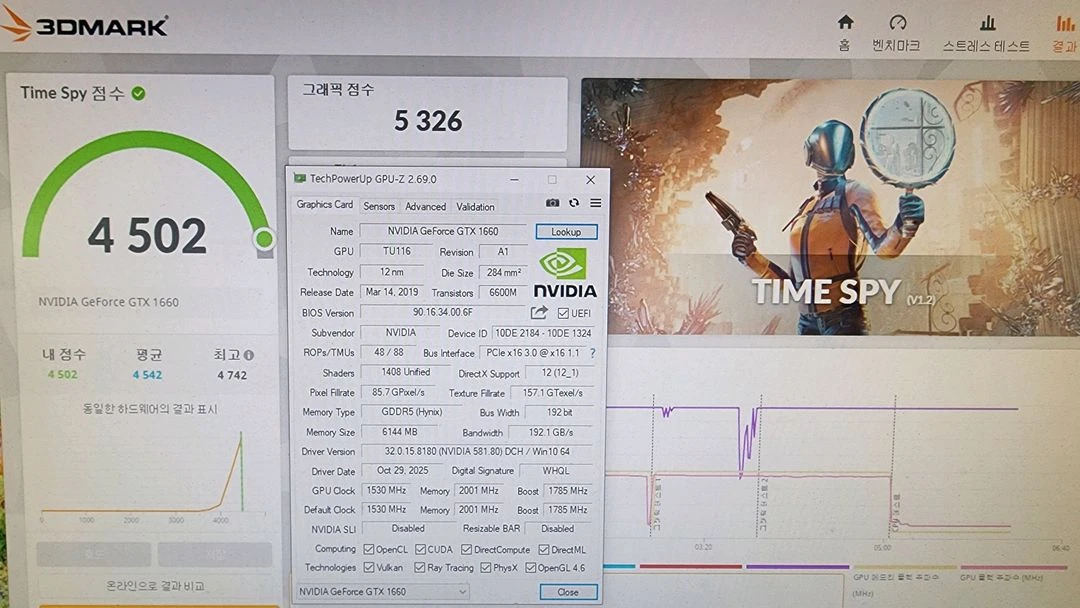Click the Digital Signature value WHQL

point(556,471)
